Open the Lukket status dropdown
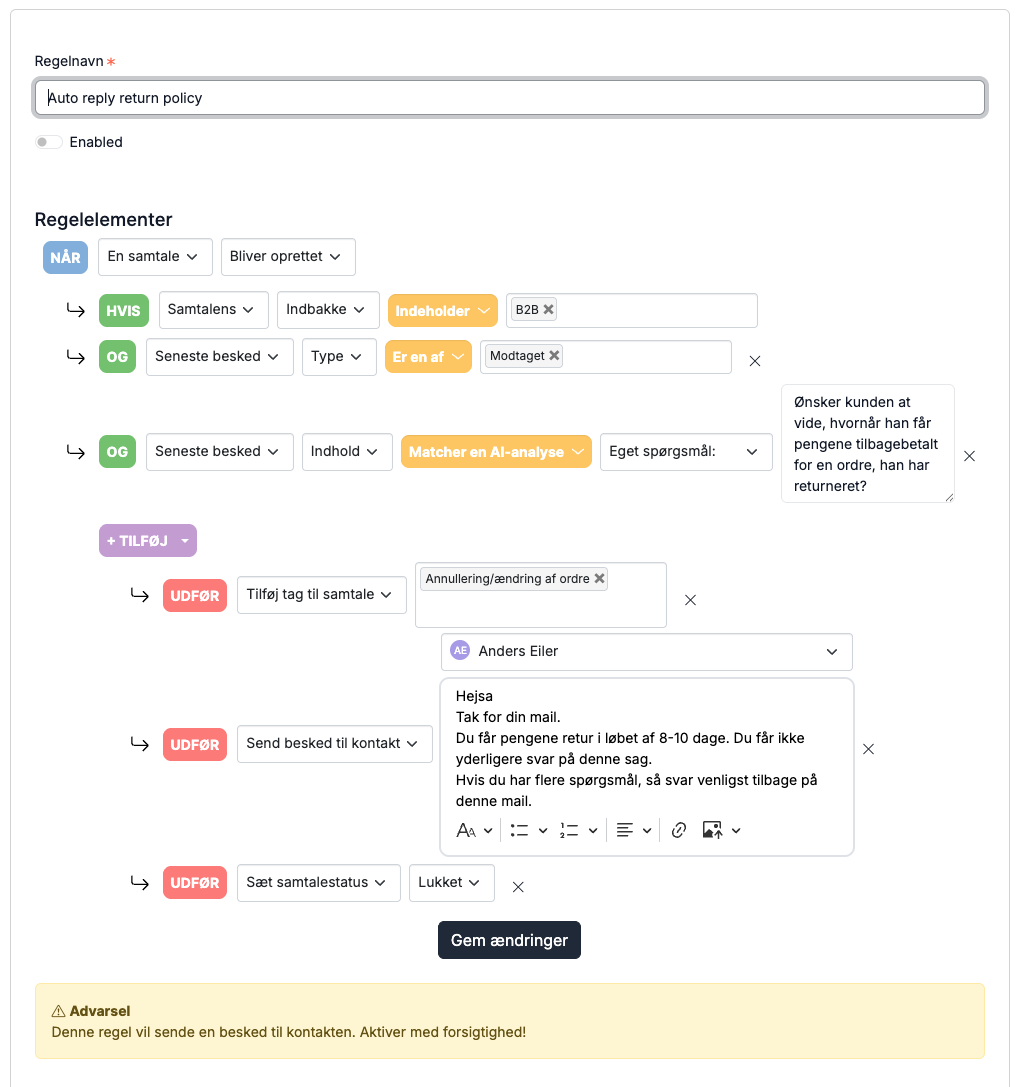1031x1087 pixels. click(x=451, y=882)
